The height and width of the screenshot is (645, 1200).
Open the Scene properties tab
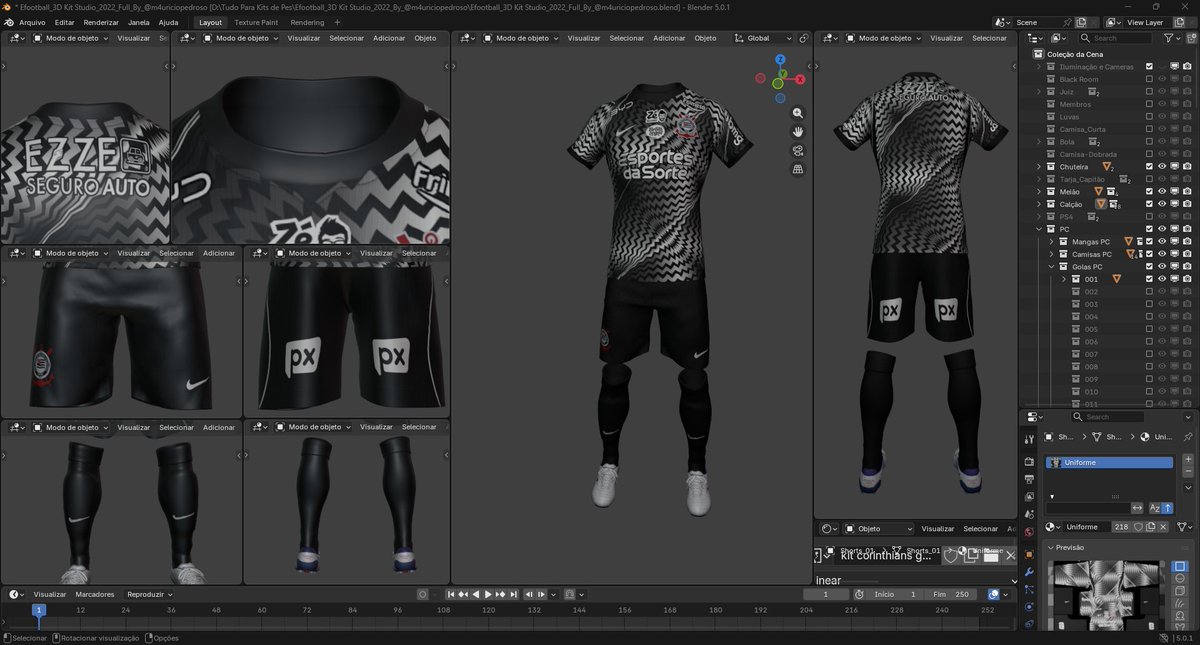pos(1029,514)
